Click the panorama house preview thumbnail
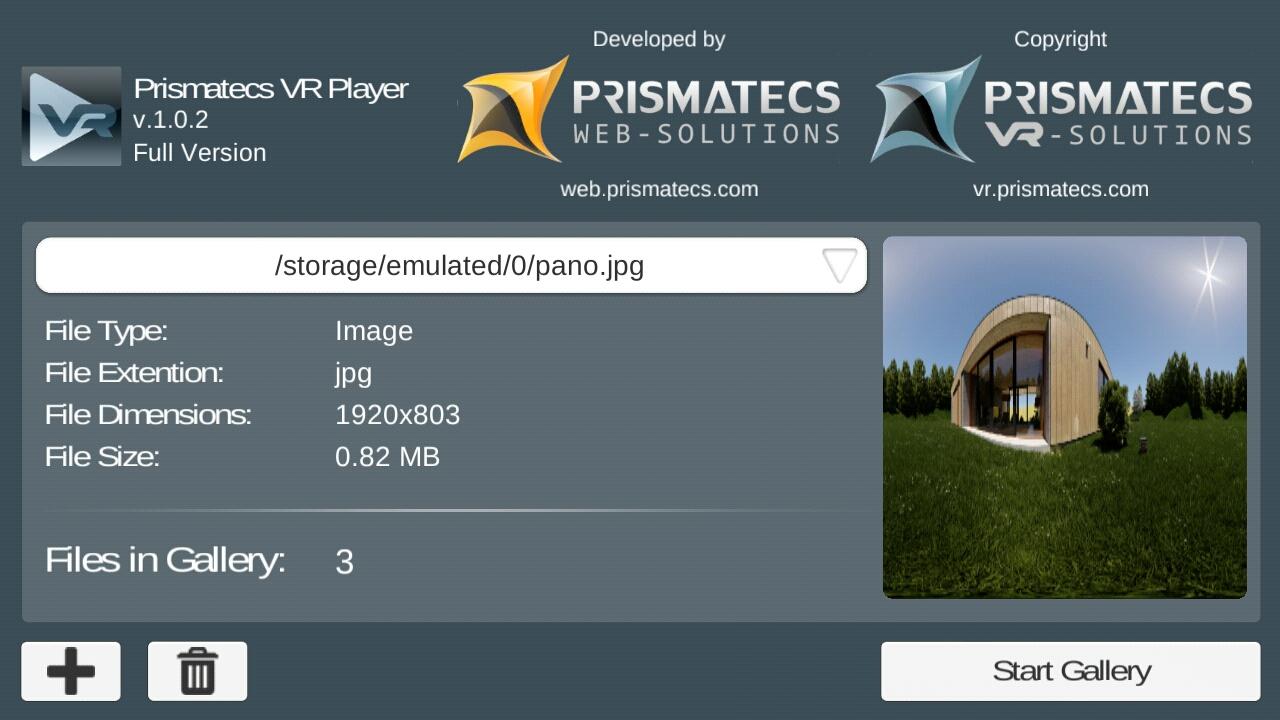Image resolution: width=1280 pixels, height=720 pixels. click(1065, 418)
